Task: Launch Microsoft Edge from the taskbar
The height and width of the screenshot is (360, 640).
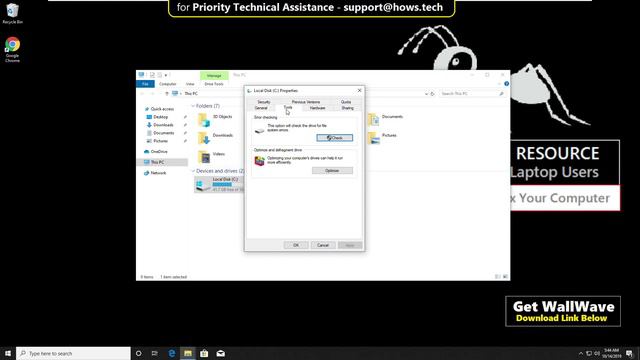Action: point(171,353)
